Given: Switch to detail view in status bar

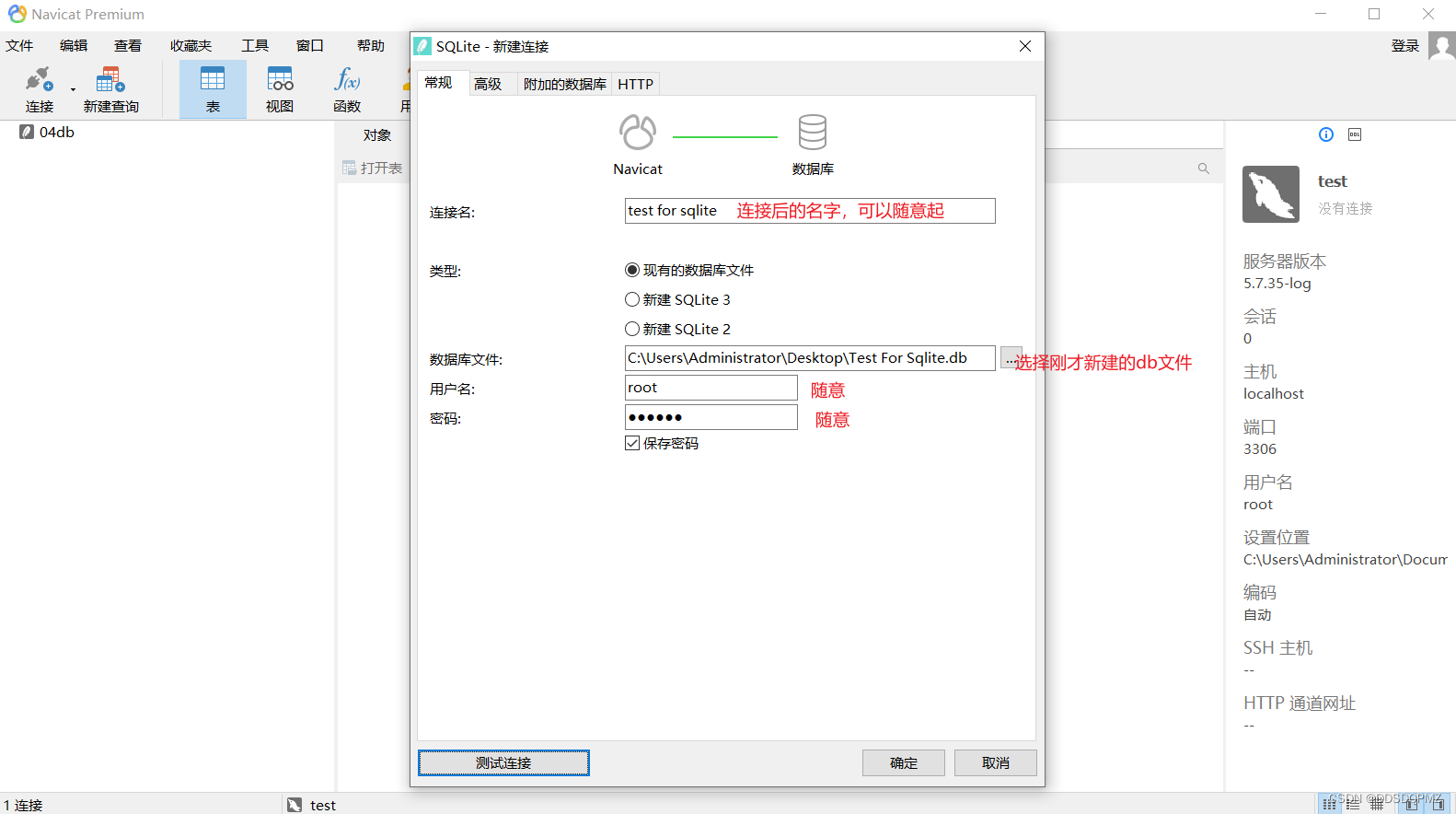Looking at the screenshot, I should tap(1353, 804).
